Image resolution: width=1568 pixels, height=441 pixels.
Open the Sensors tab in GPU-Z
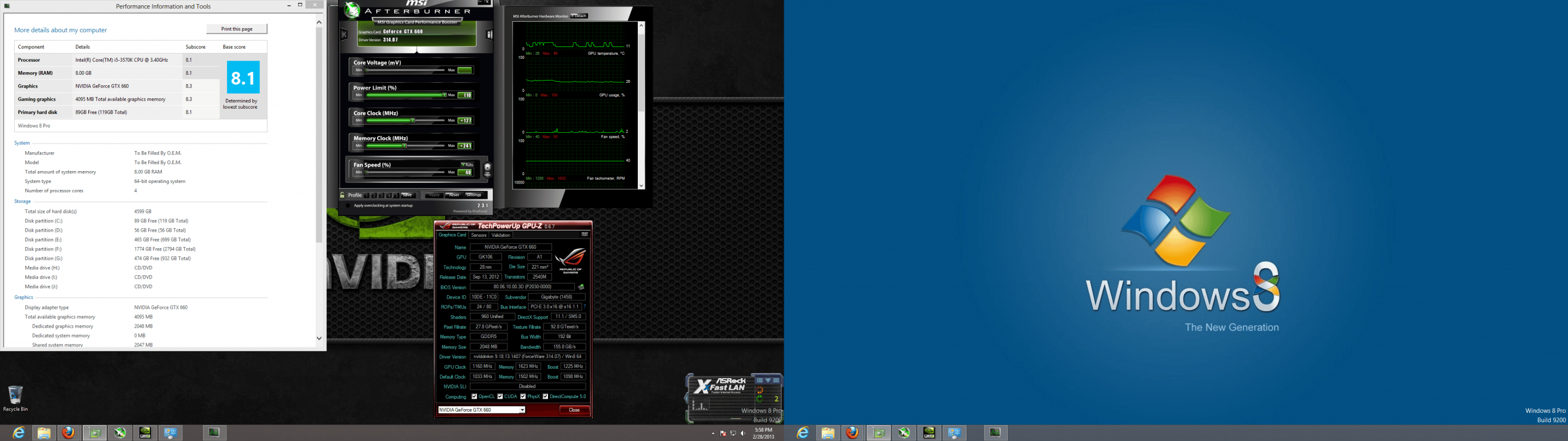[x=479, y=235]
